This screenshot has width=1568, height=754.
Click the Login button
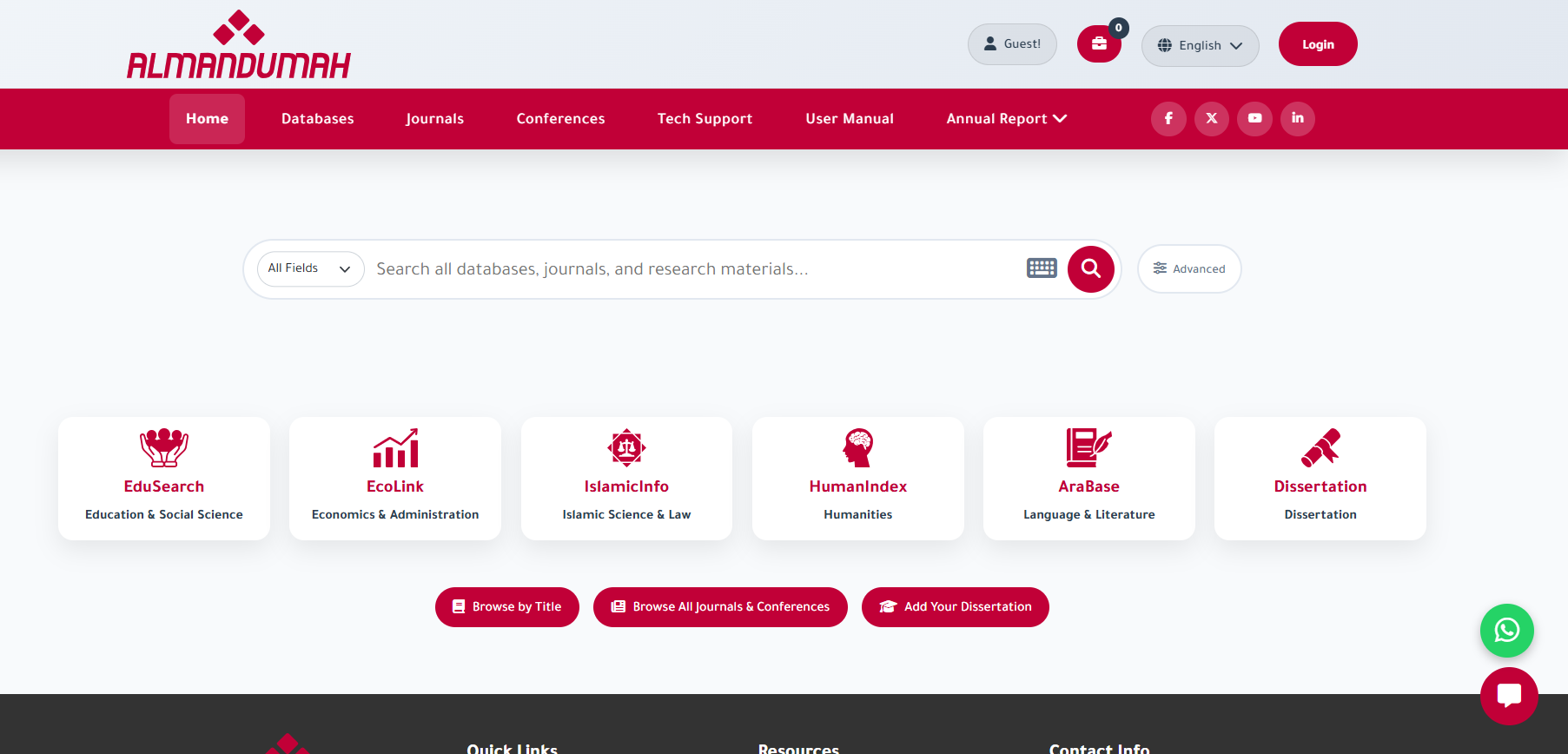[1318, 44]
